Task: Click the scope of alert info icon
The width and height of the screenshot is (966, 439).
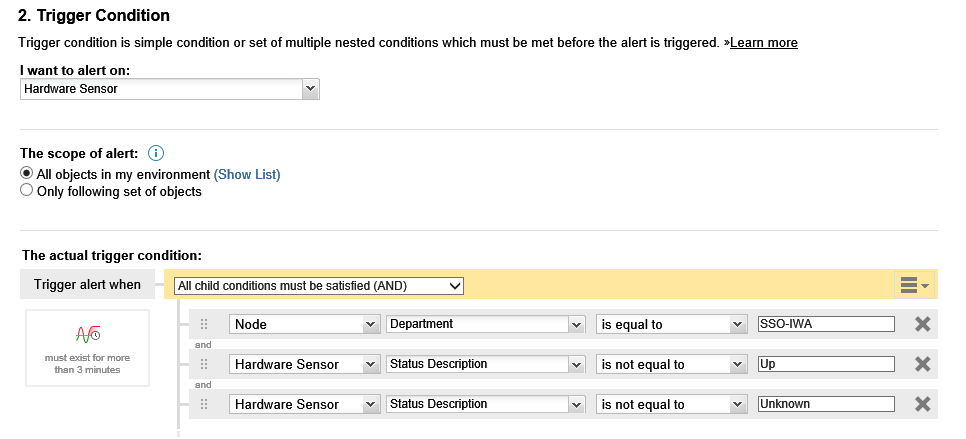Action: pyautogui.click(x=155, y=153)
